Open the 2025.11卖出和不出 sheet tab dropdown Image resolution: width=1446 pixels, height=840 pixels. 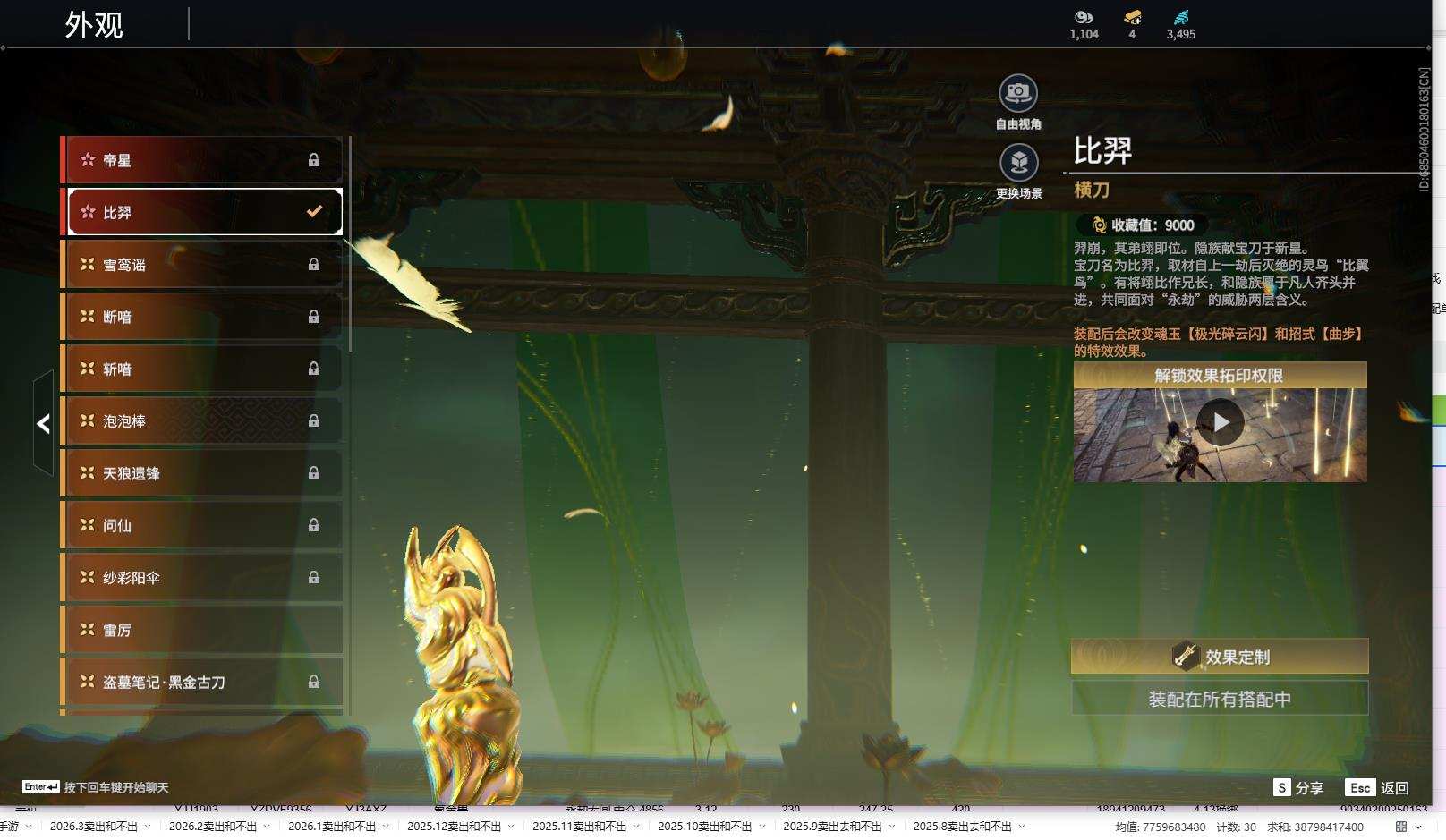point(635,827)
